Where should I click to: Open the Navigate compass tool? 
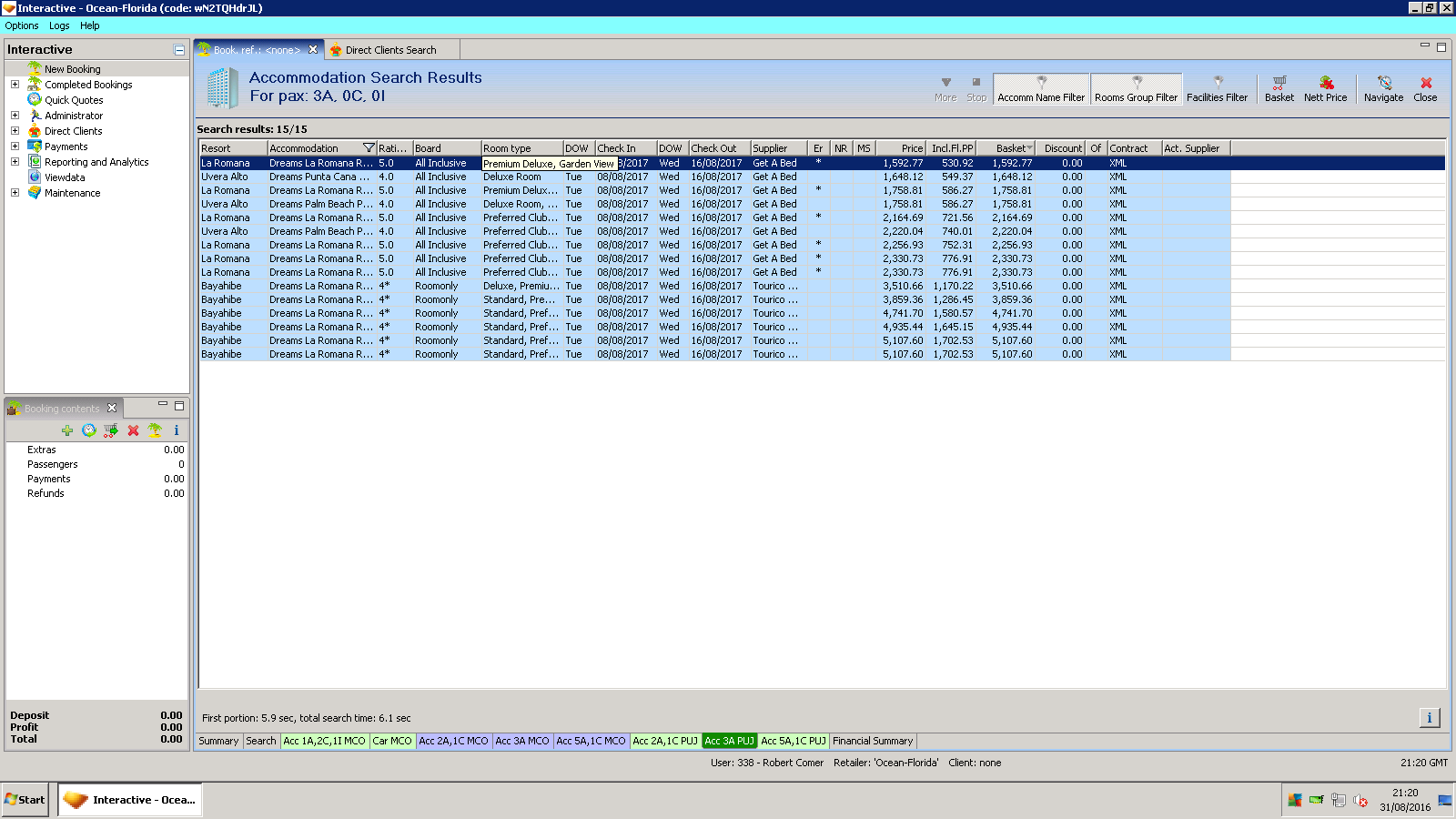coord(1383,88)
